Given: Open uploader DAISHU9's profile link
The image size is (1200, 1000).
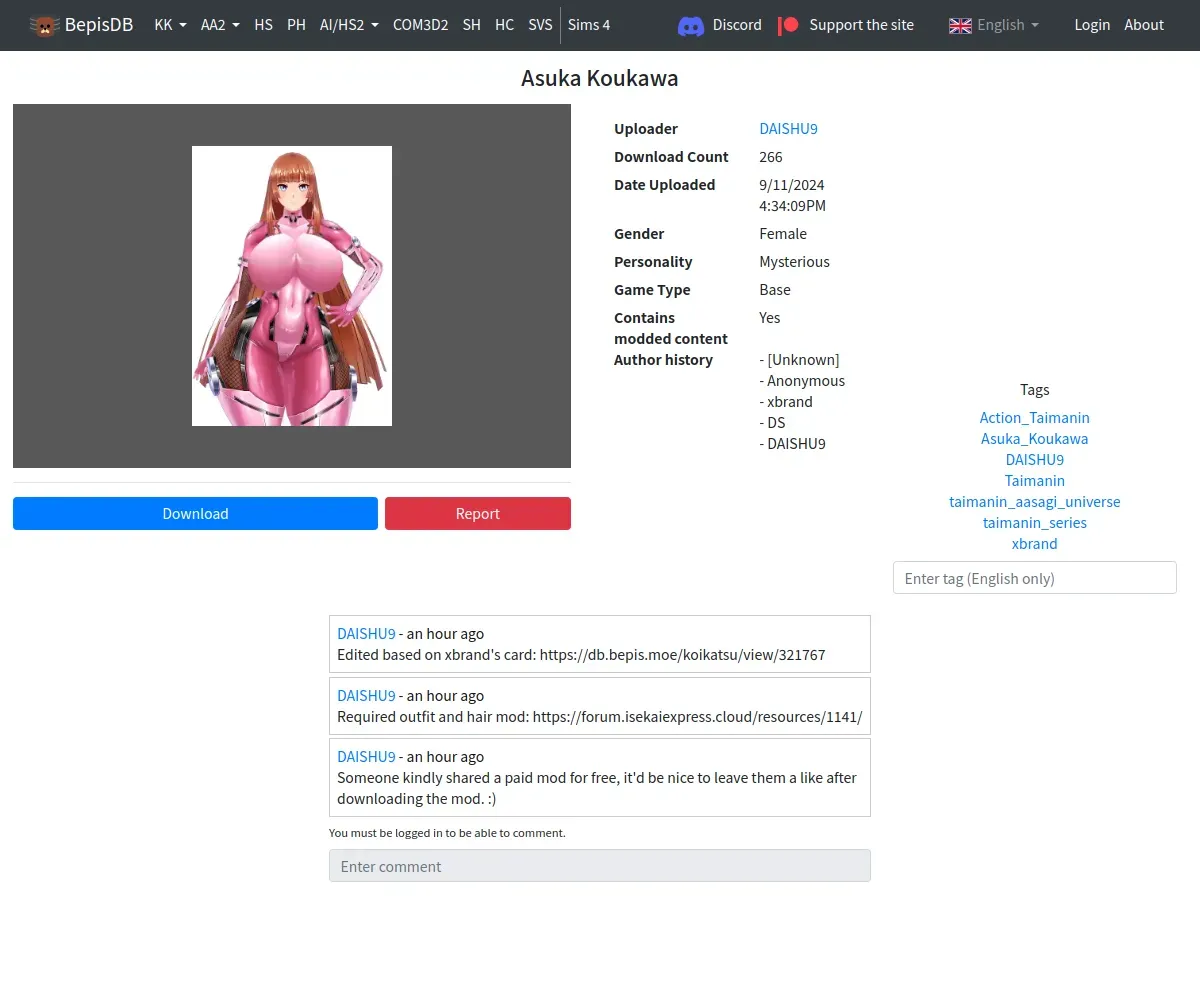Looking at the screenshot, I should [788, 129].
